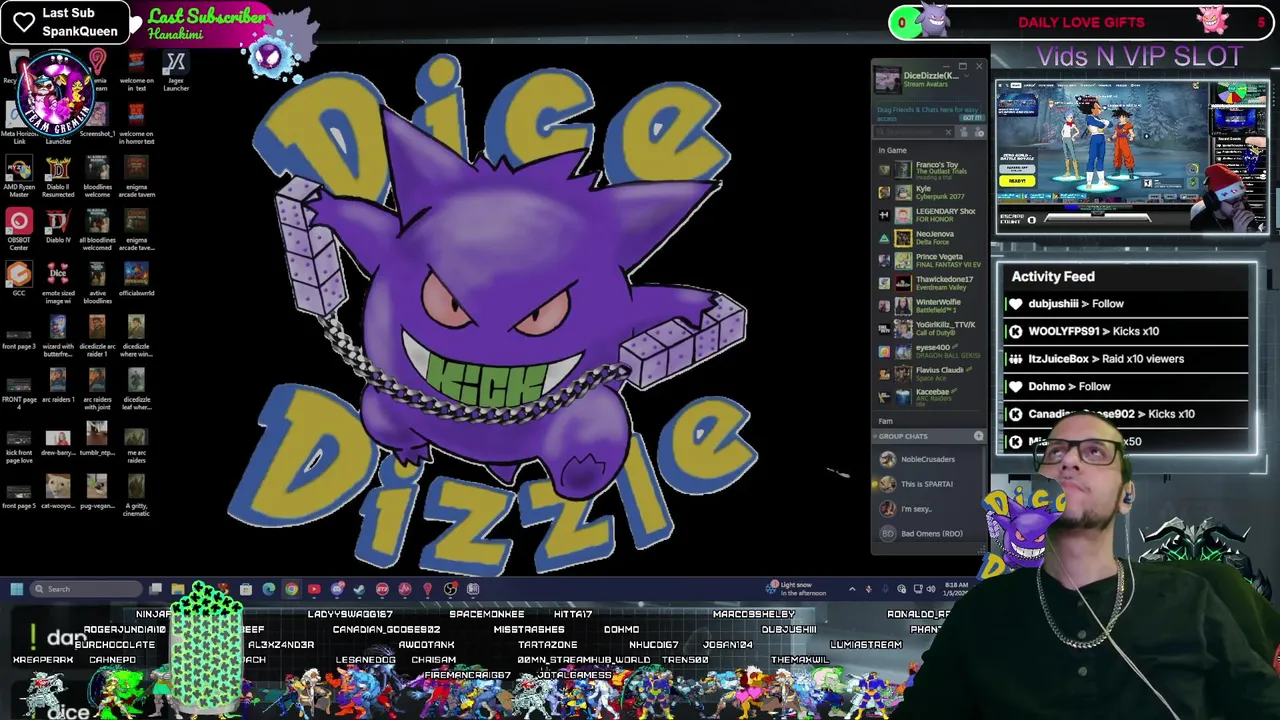Screen dimensions: 1280x720
Task: Select the 'cat-wooyo...' desktop file
Action: pyautogui.click(x=58, y=492)
